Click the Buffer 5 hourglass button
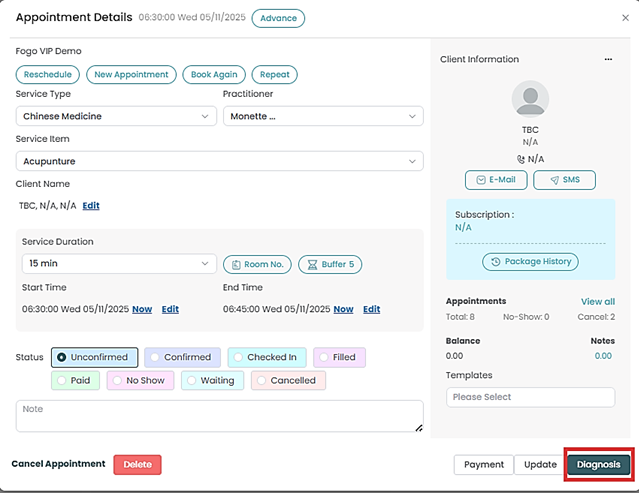This screenshot has width=639, height=493. (x=330, y=264)
